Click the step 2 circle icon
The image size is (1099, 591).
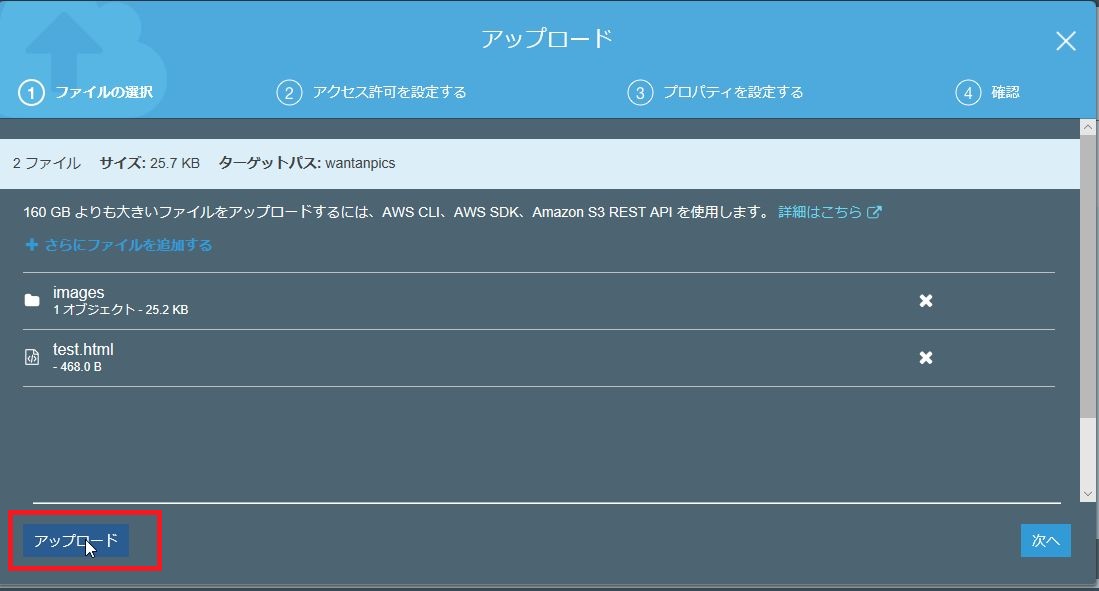[290, 91]
